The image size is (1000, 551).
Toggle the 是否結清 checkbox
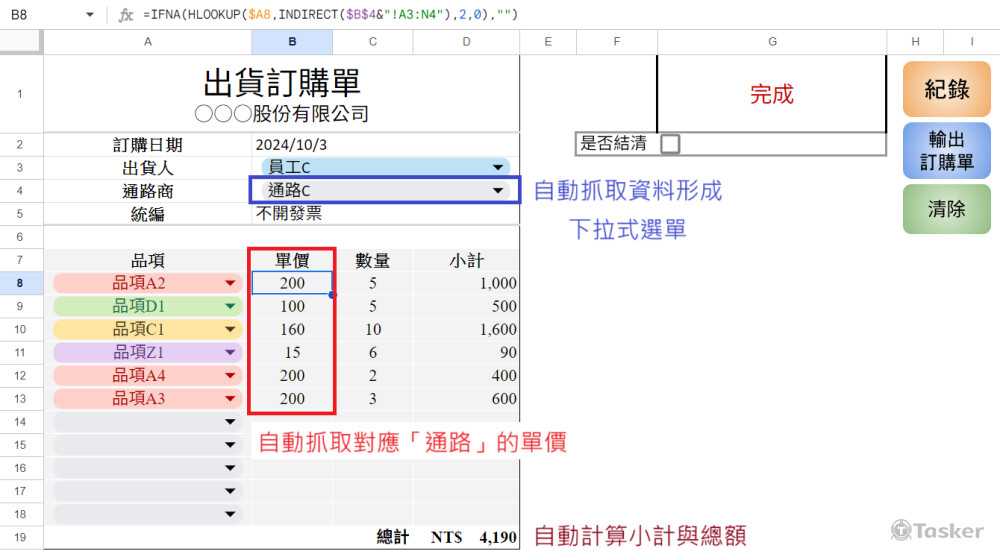670,143
